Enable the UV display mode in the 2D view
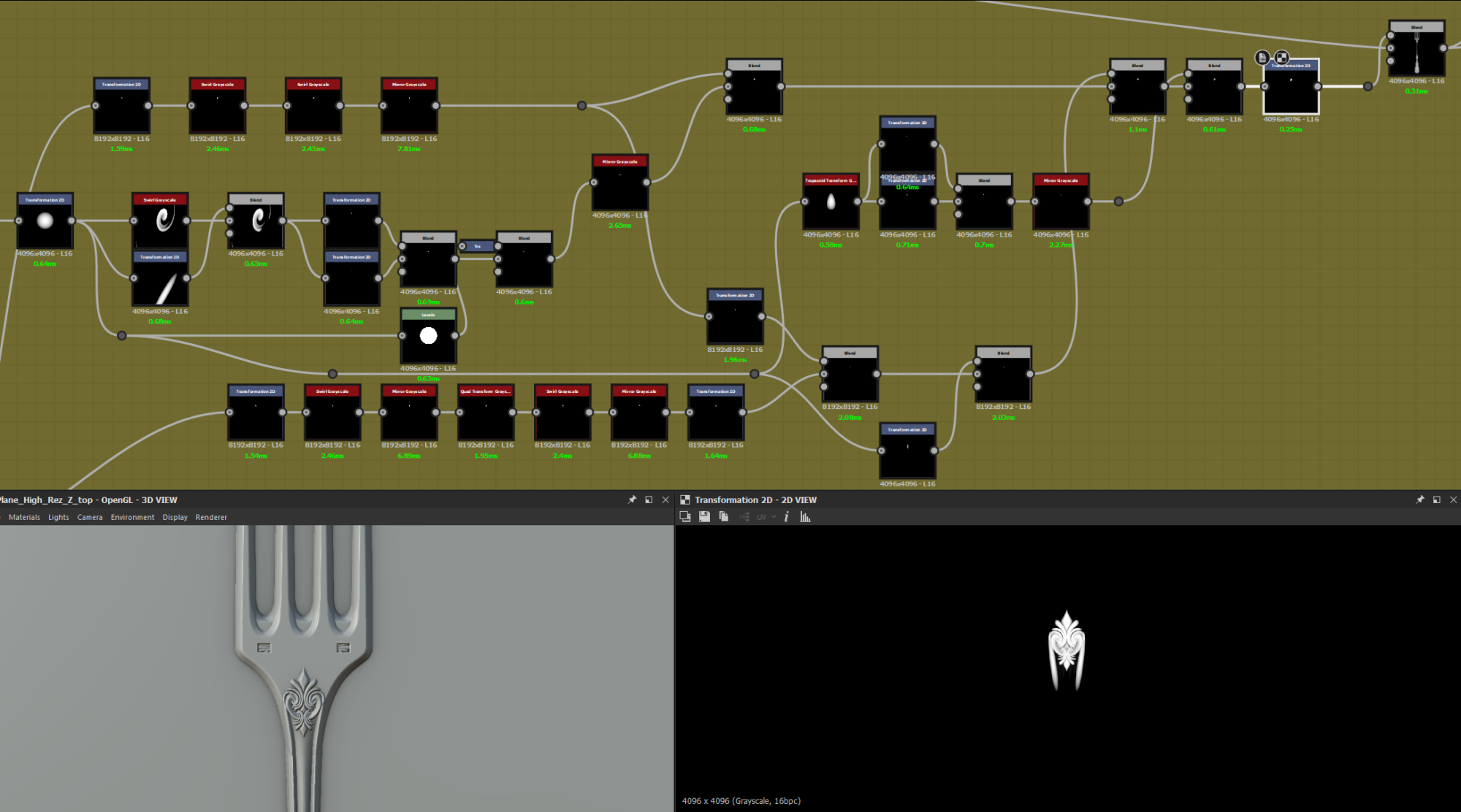The width and height of the screenshot is (1461, 812). tap(760, 516)
